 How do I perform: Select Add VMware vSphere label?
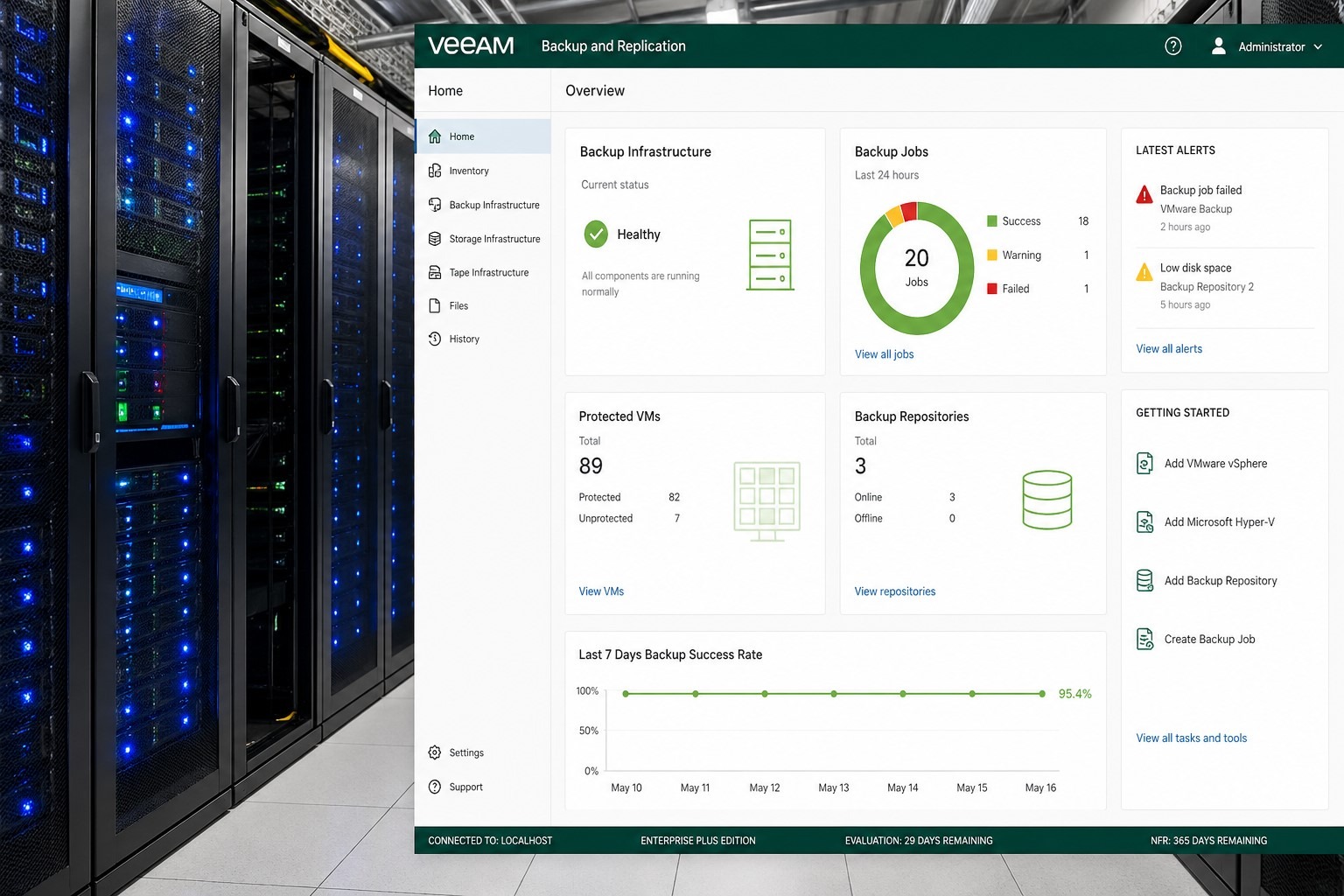click(x=1215, y=464)
